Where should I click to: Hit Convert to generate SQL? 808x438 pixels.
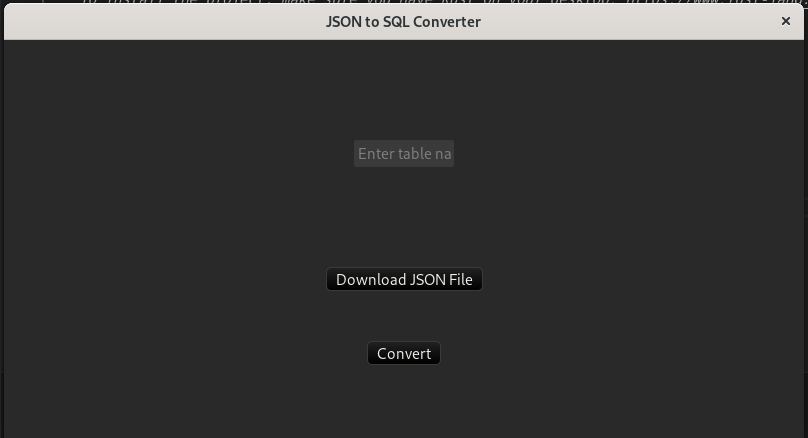[x=403, y=353]
